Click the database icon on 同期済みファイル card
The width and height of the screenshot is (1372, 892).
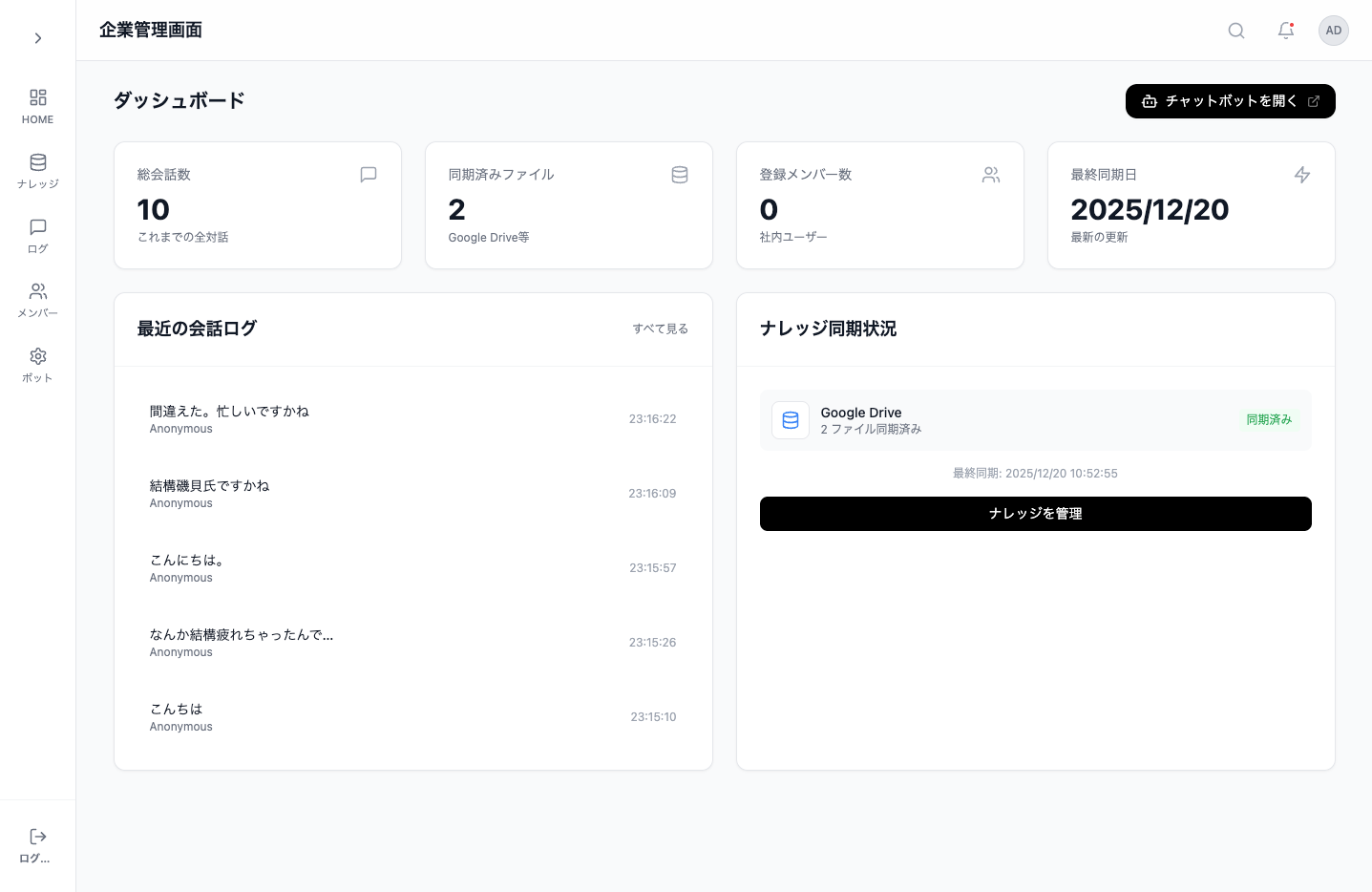(680, 175)
